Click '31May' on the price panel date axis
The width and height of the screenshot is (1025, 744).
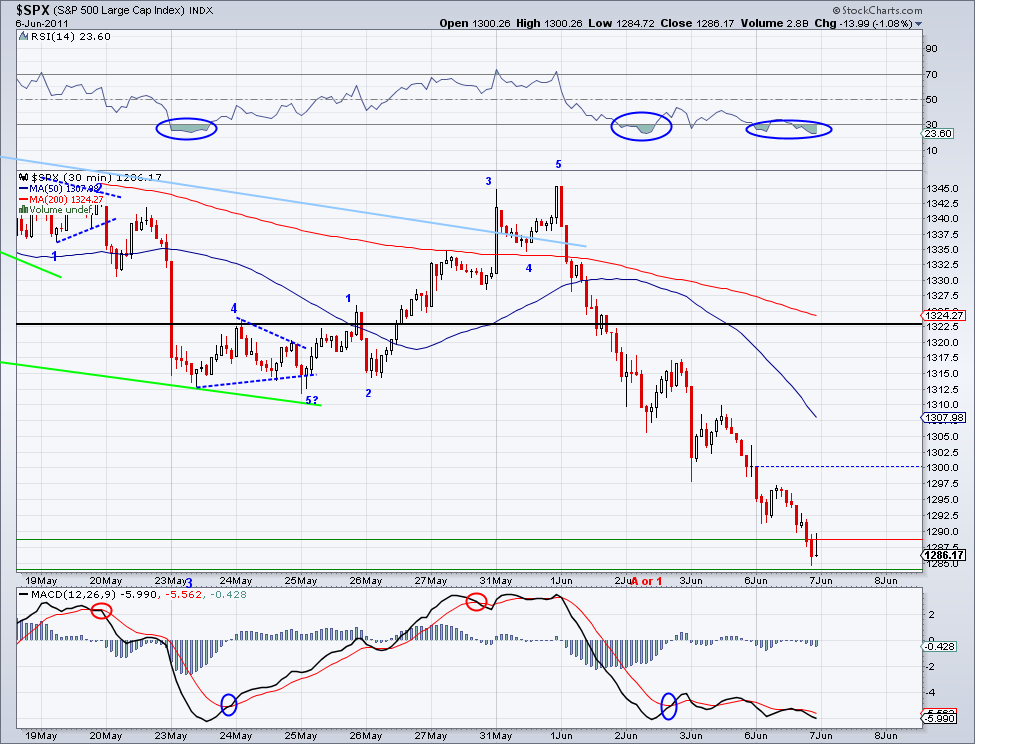[x=496, y=581]
